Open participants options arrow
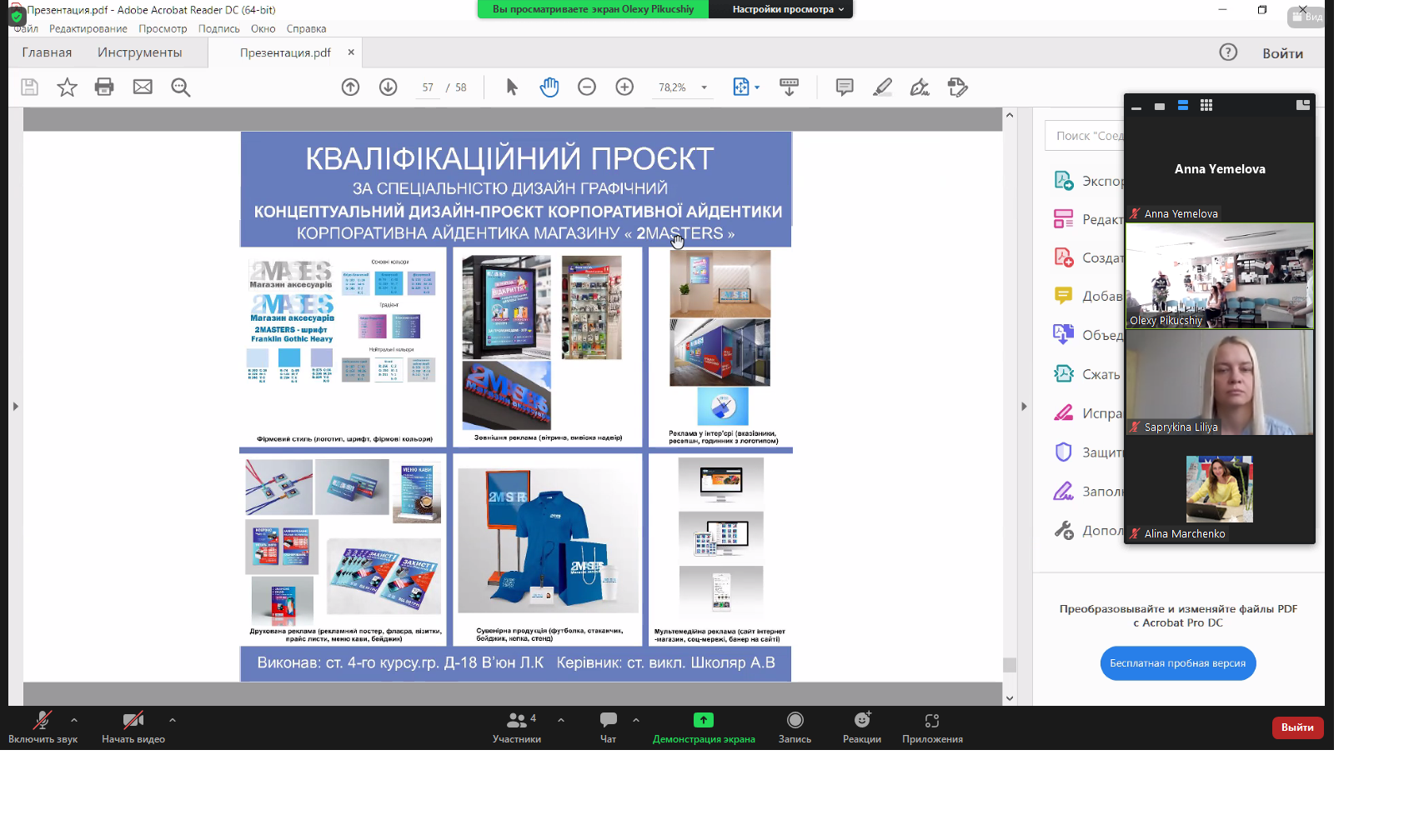Viewport: 1409px width, 840px height. (x=561, y=719)
